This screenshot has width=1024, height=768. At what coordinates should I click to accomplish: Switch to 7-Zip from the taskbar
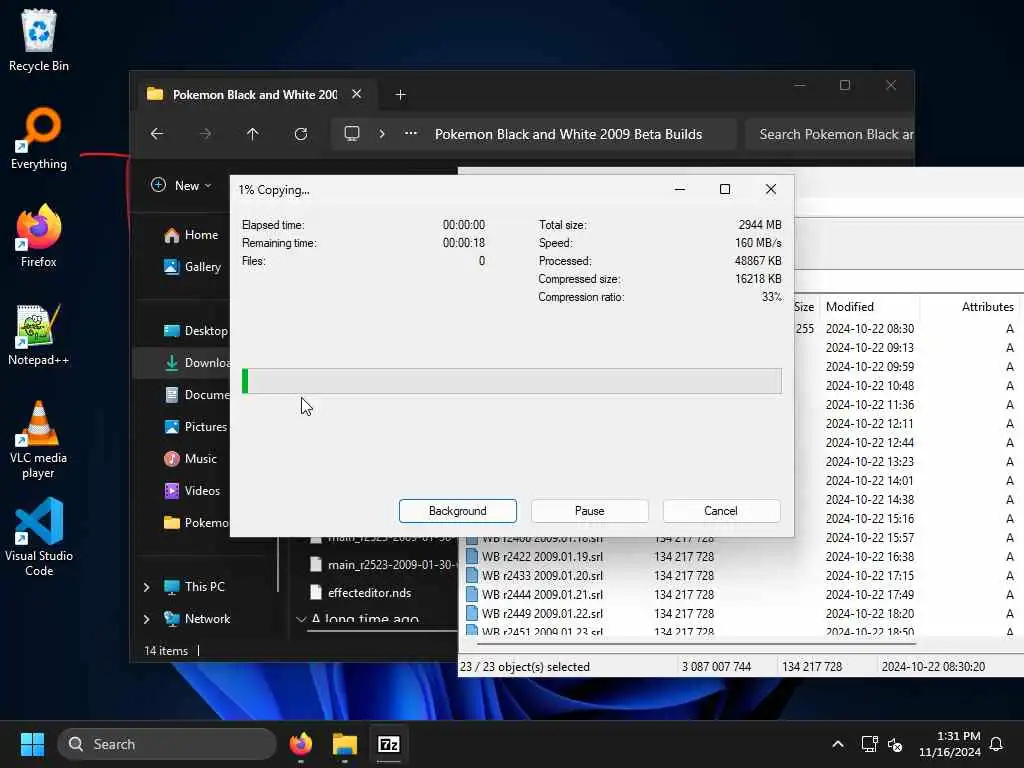tap(389, 744)
